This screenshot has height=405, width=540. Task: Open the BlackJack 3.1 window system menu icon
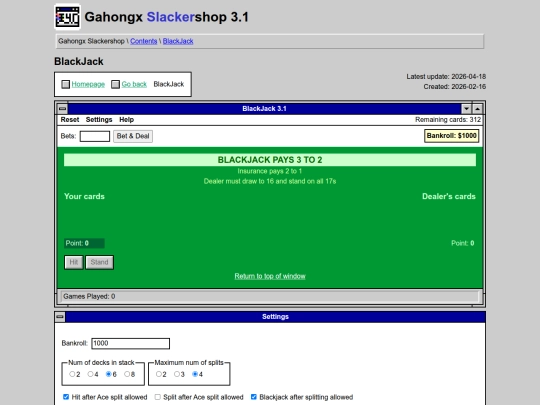coord(62,109)
